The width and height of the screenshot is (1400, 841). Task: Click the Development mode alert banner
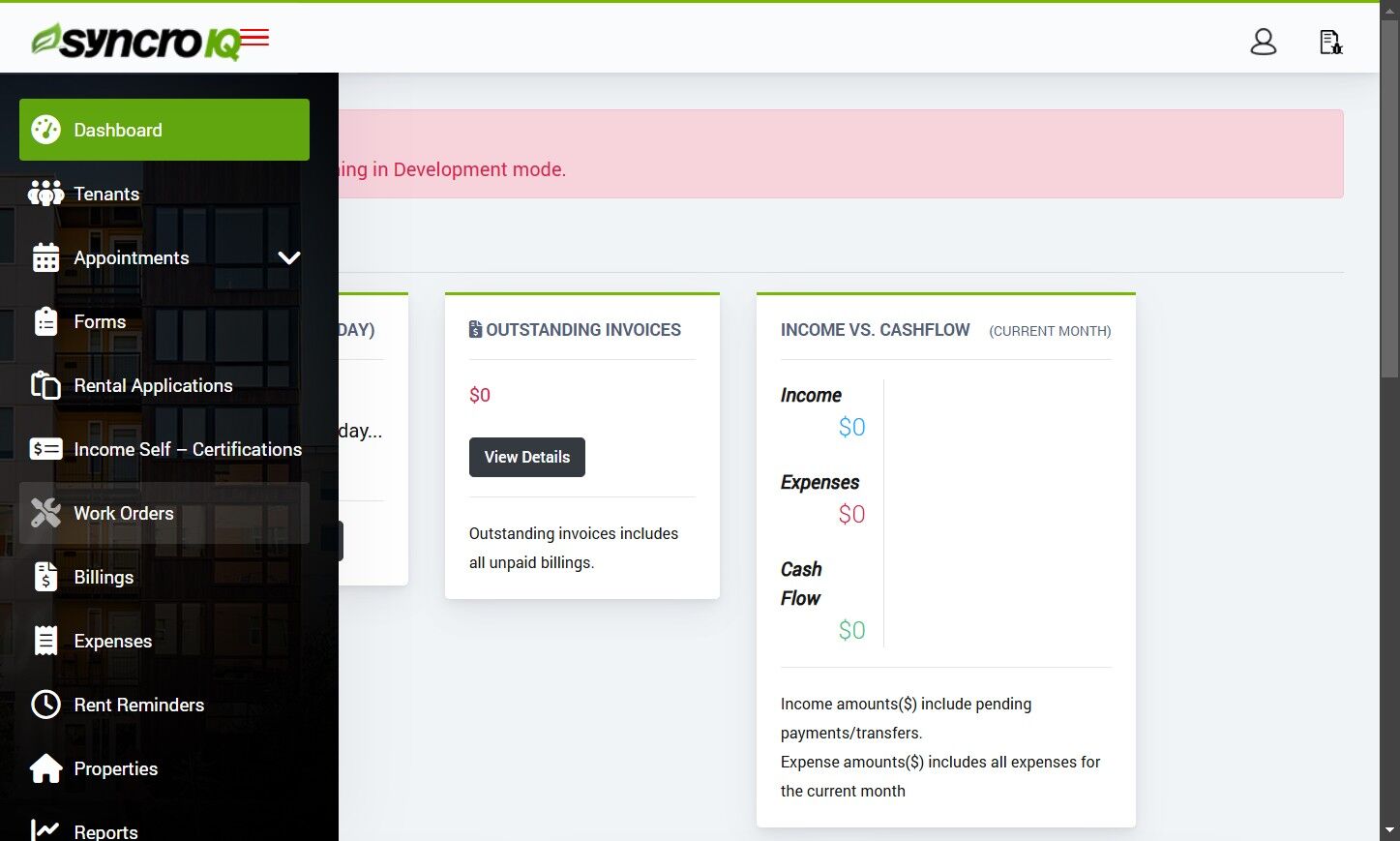tap(841, 154)
